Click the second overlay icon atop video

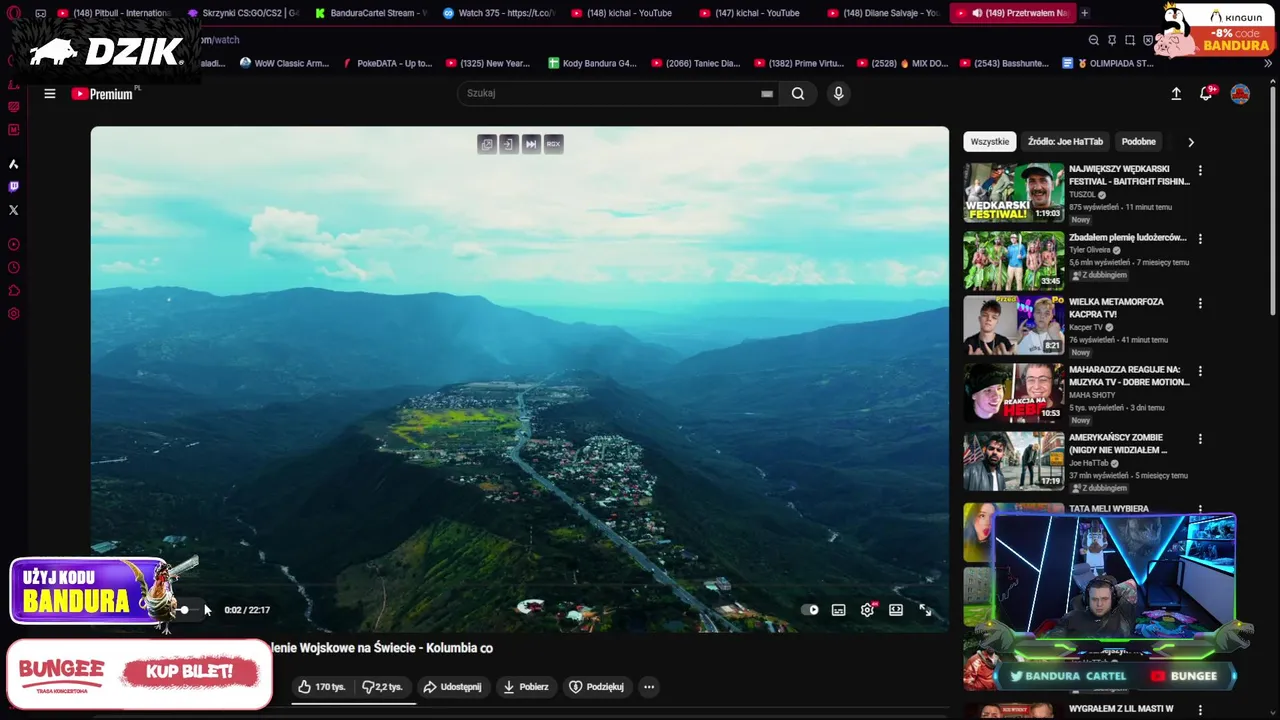point(508,144)
